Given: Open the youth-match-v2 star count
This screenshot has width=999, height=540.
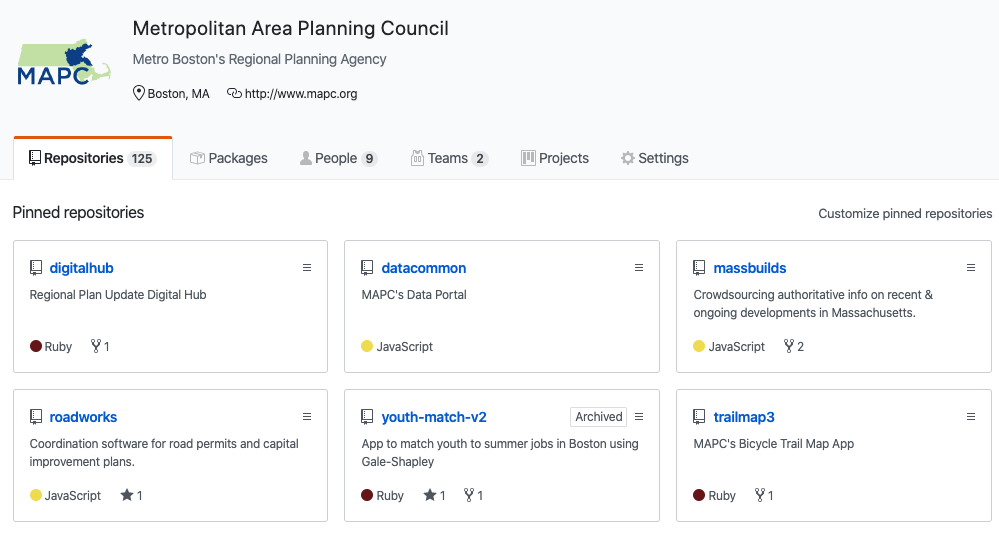Looking at the screenshot, I should point(435,495).
